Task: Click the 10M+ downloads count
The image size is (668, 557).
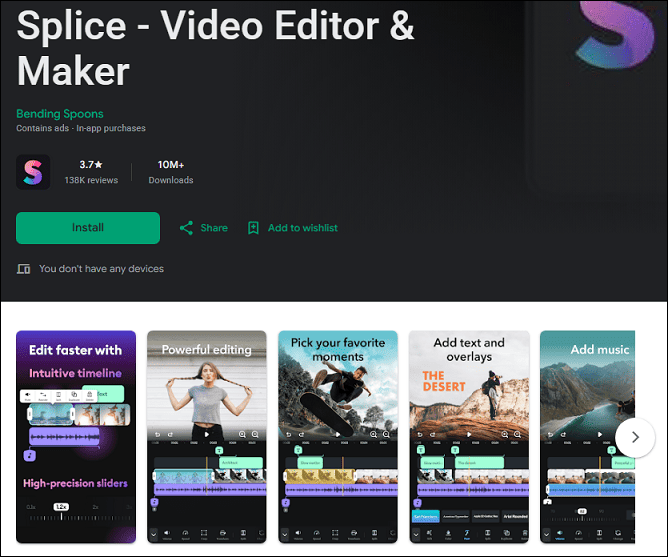Action: (x=171, y=165)
